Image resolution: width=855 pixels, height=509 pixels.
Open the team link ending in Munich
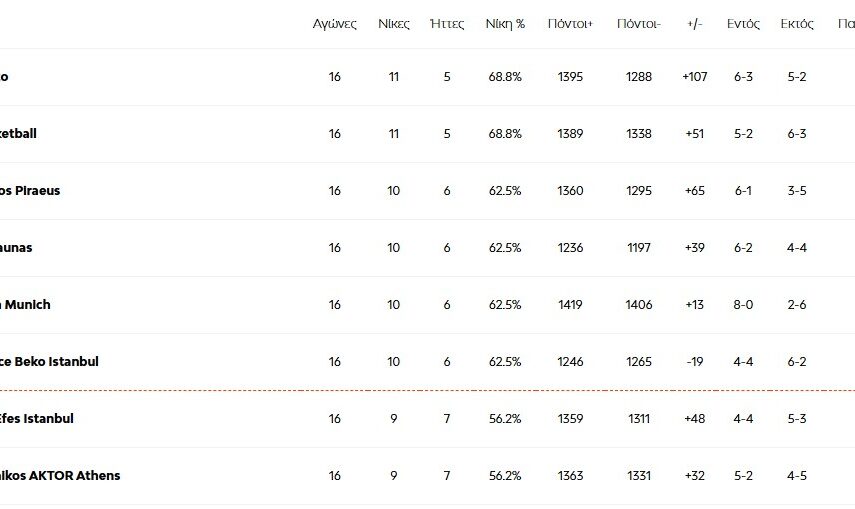[26, 305]
